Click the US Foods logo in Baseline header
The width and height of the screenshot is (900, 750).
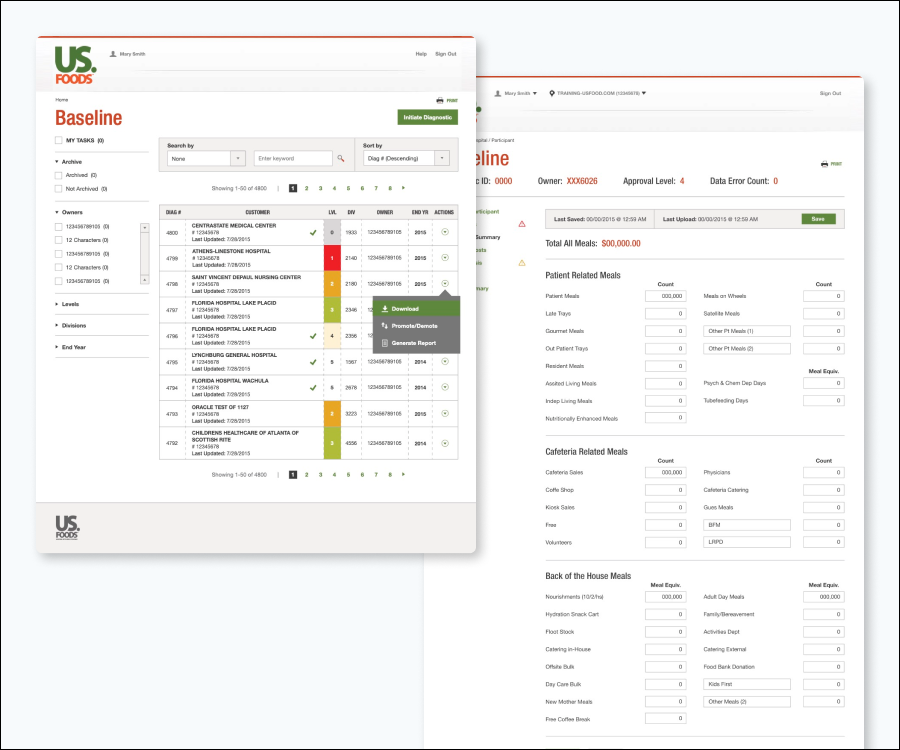[75, 65]
